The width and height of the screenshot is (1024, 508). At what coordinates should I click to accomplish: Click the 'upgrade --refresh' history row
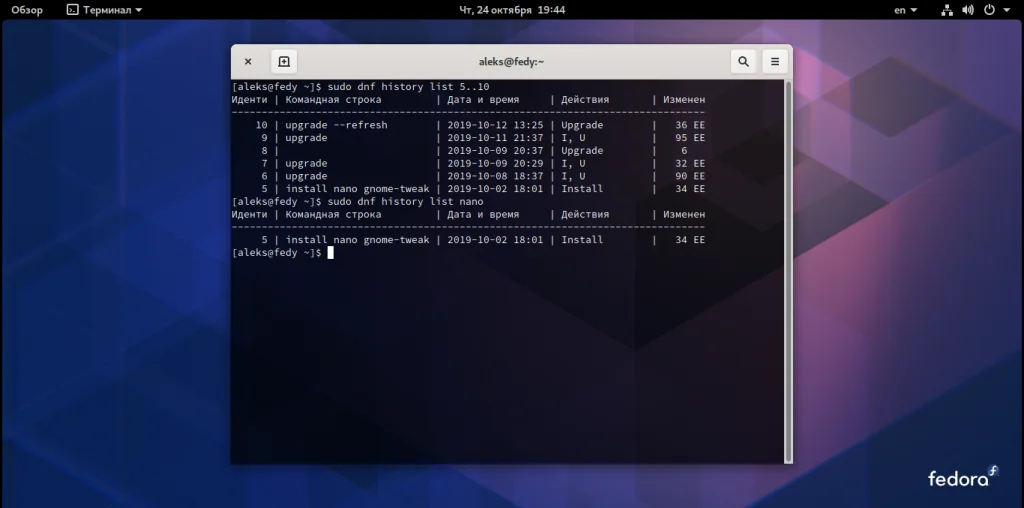coord(468,125)
